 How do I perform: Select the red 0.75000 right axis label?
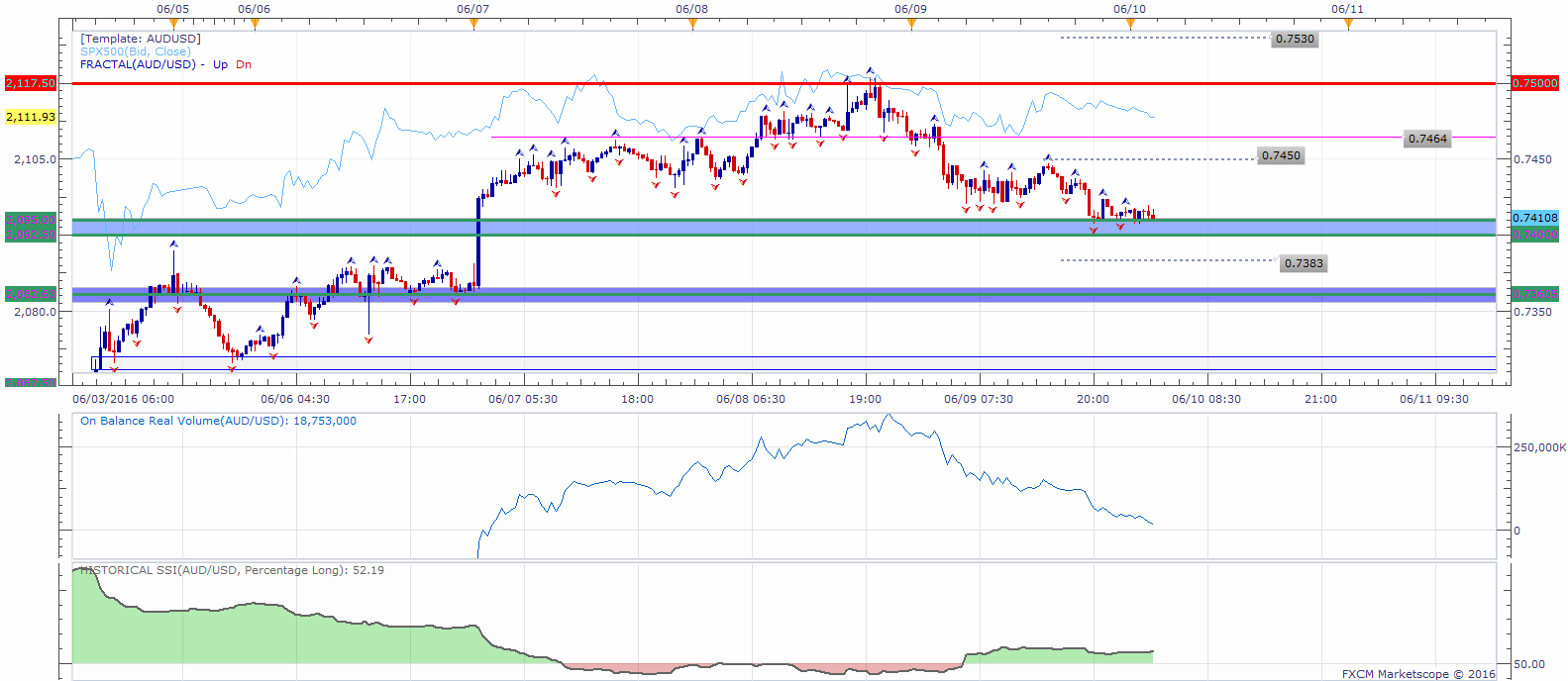click(x=1535, y=83)
